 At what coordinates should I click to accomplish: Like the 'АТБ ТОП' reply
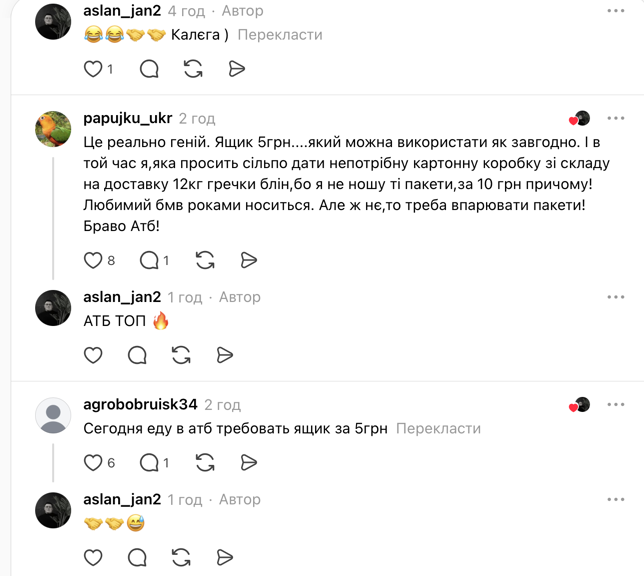(93, 355)
